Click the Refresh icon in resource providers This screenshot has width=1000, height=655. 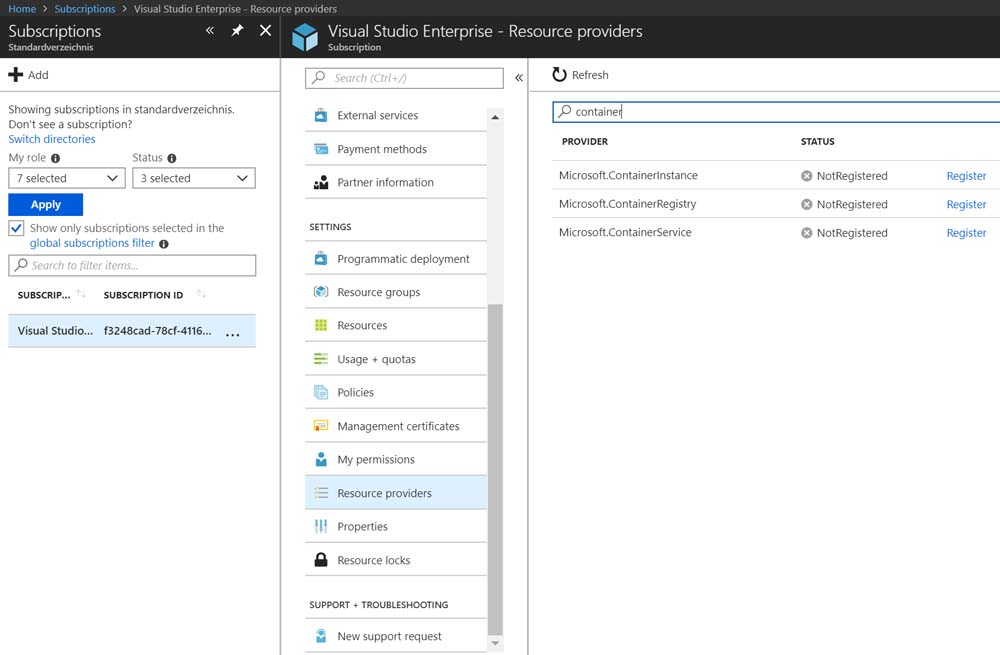coord(560,75)
